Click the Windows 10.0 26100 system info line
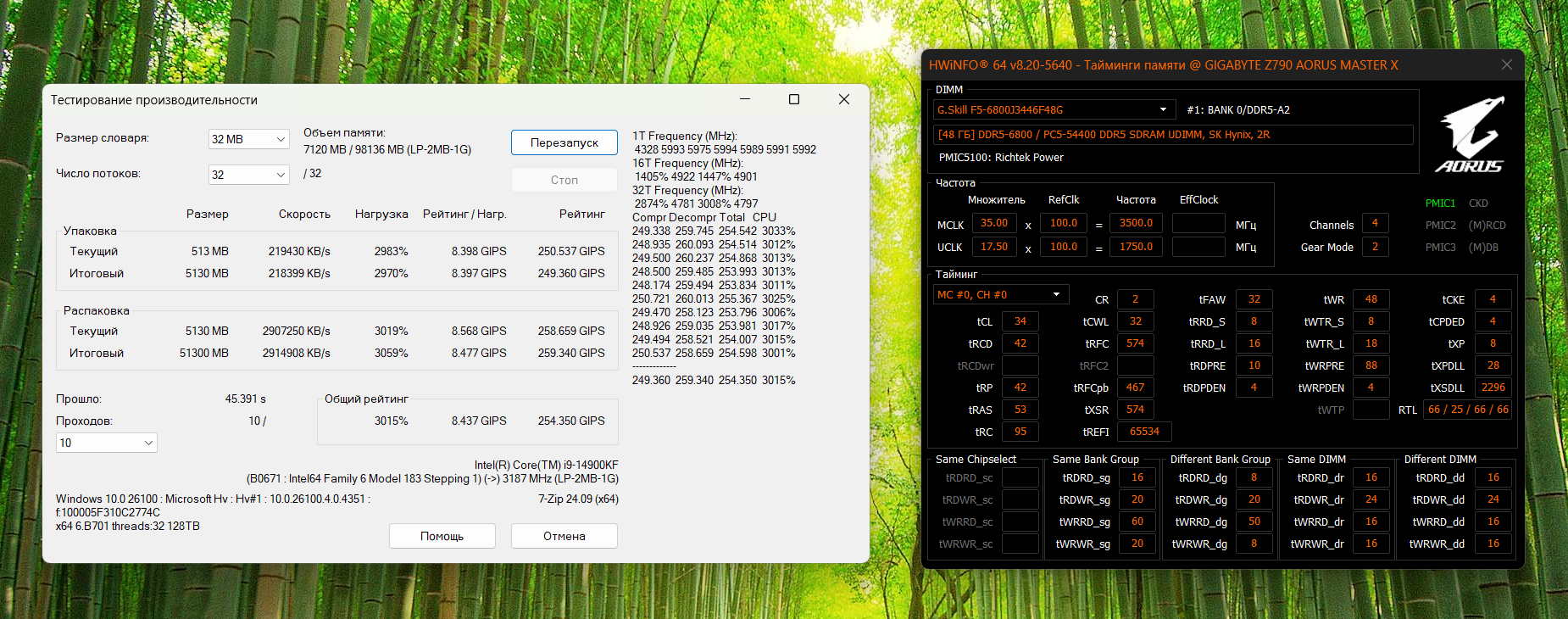The height and width of the screenshot is (619, 1568). pos(213,499)
